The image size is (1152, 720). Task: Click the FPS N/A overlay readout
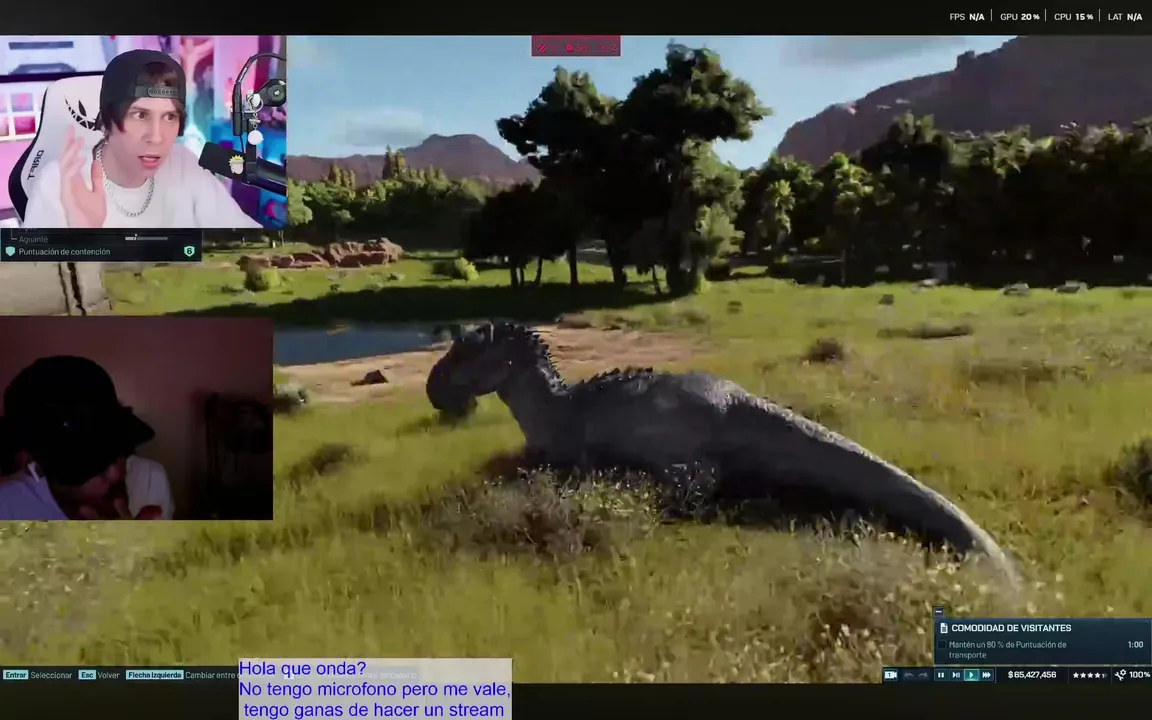[x=967, y=16]
